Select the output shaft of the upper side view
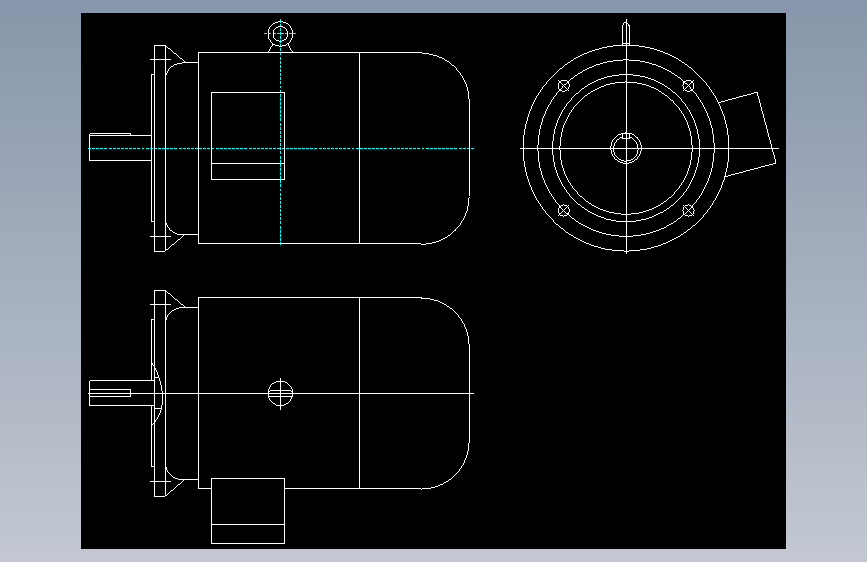 [121, 147]
